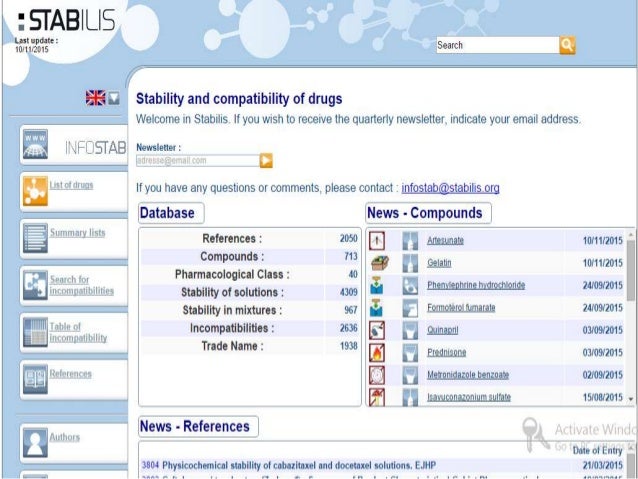Click the Stability of solutions count 4309
This screenshot has width=638, height=479.
(x=349, y=292)
